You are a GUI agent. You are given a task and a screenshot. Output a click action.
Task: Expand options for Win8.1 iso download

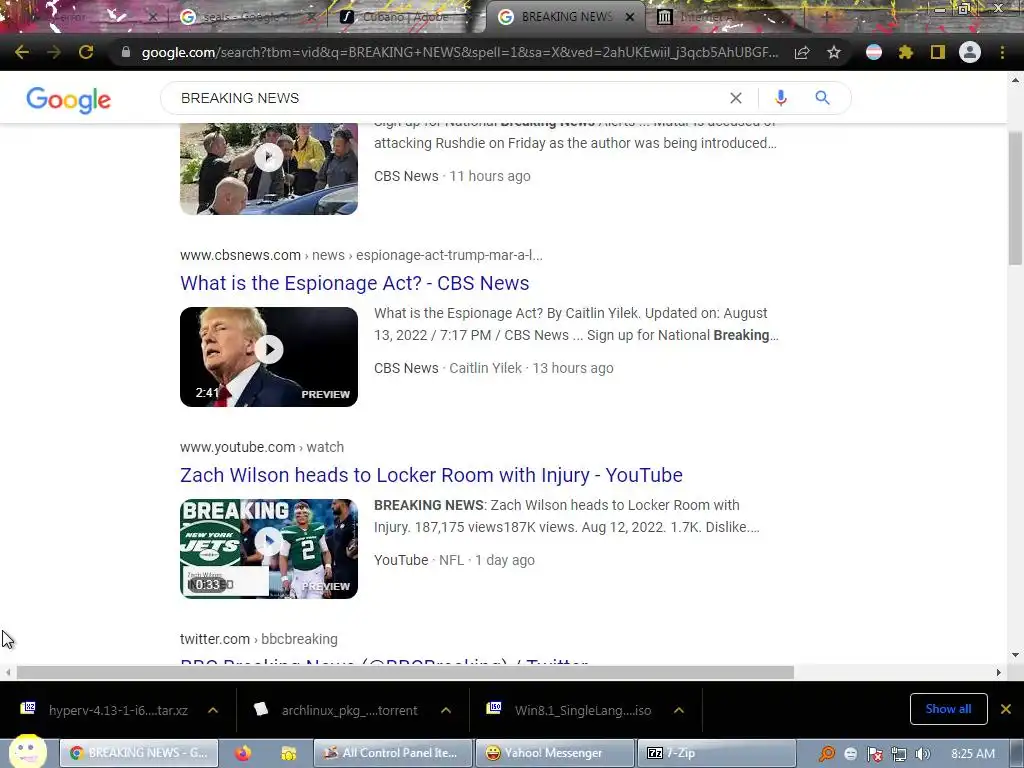pyautogui.click(x=679, y=710)
